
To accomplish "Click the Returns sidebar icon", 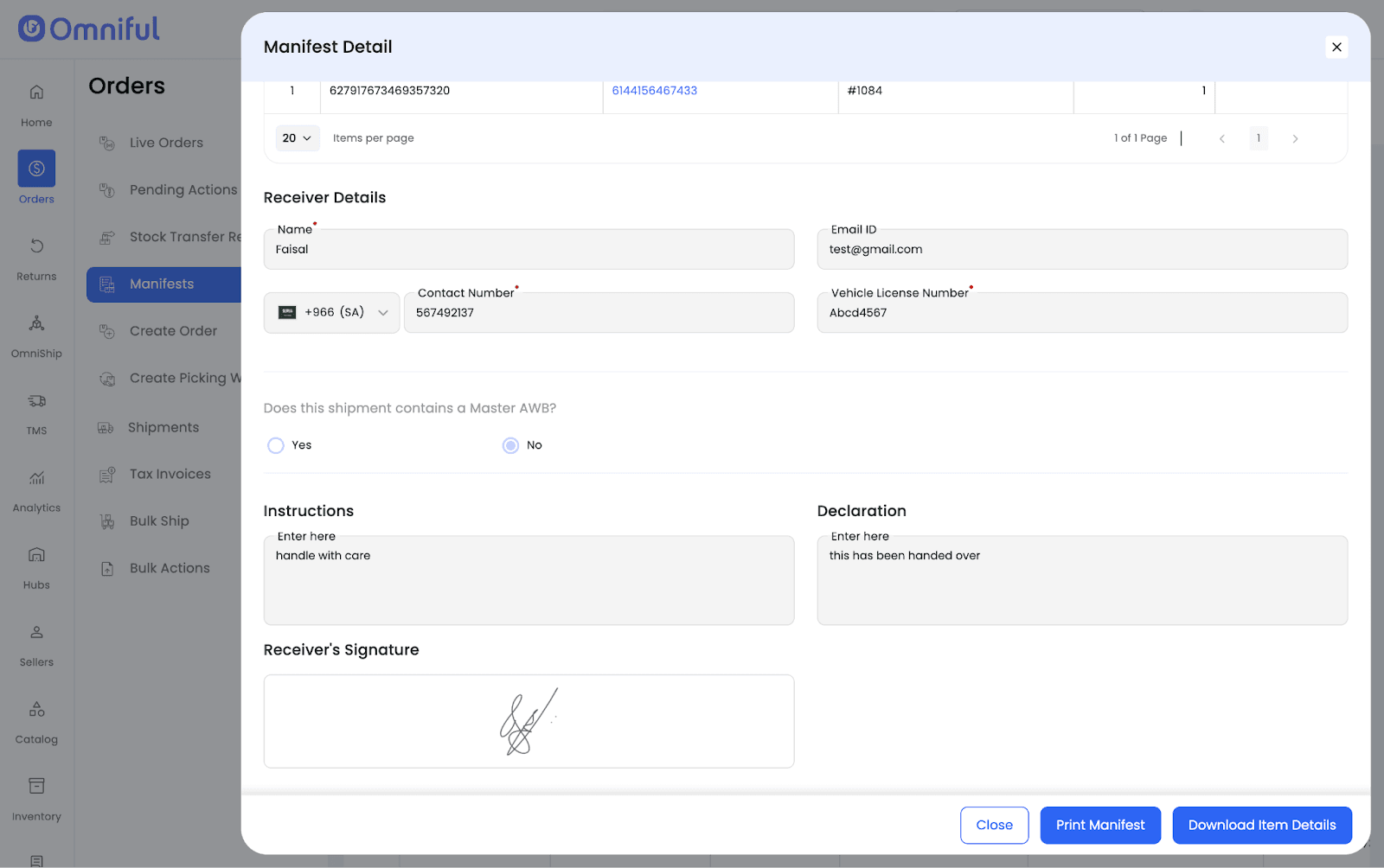I will 36,246.
